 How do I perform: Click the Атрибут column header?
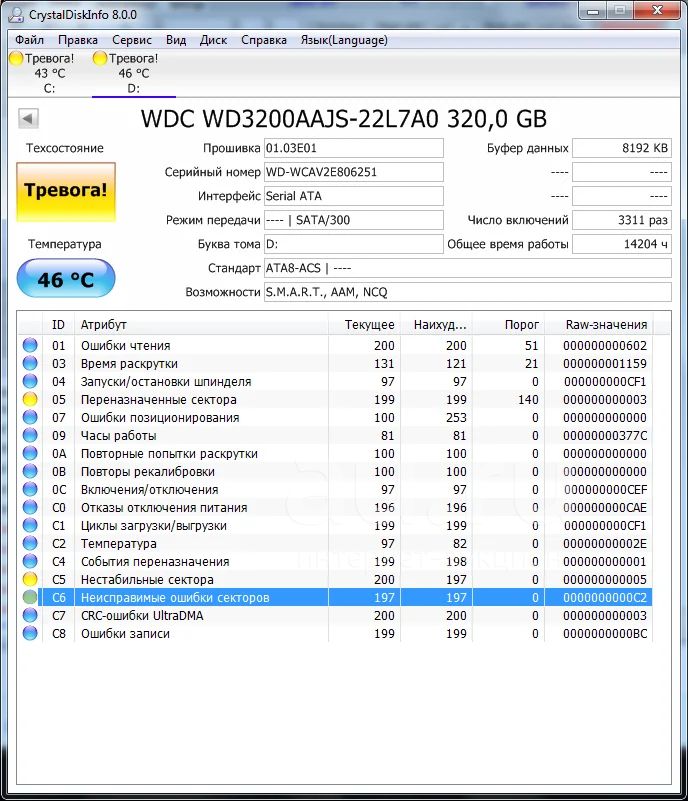[104, 325]
